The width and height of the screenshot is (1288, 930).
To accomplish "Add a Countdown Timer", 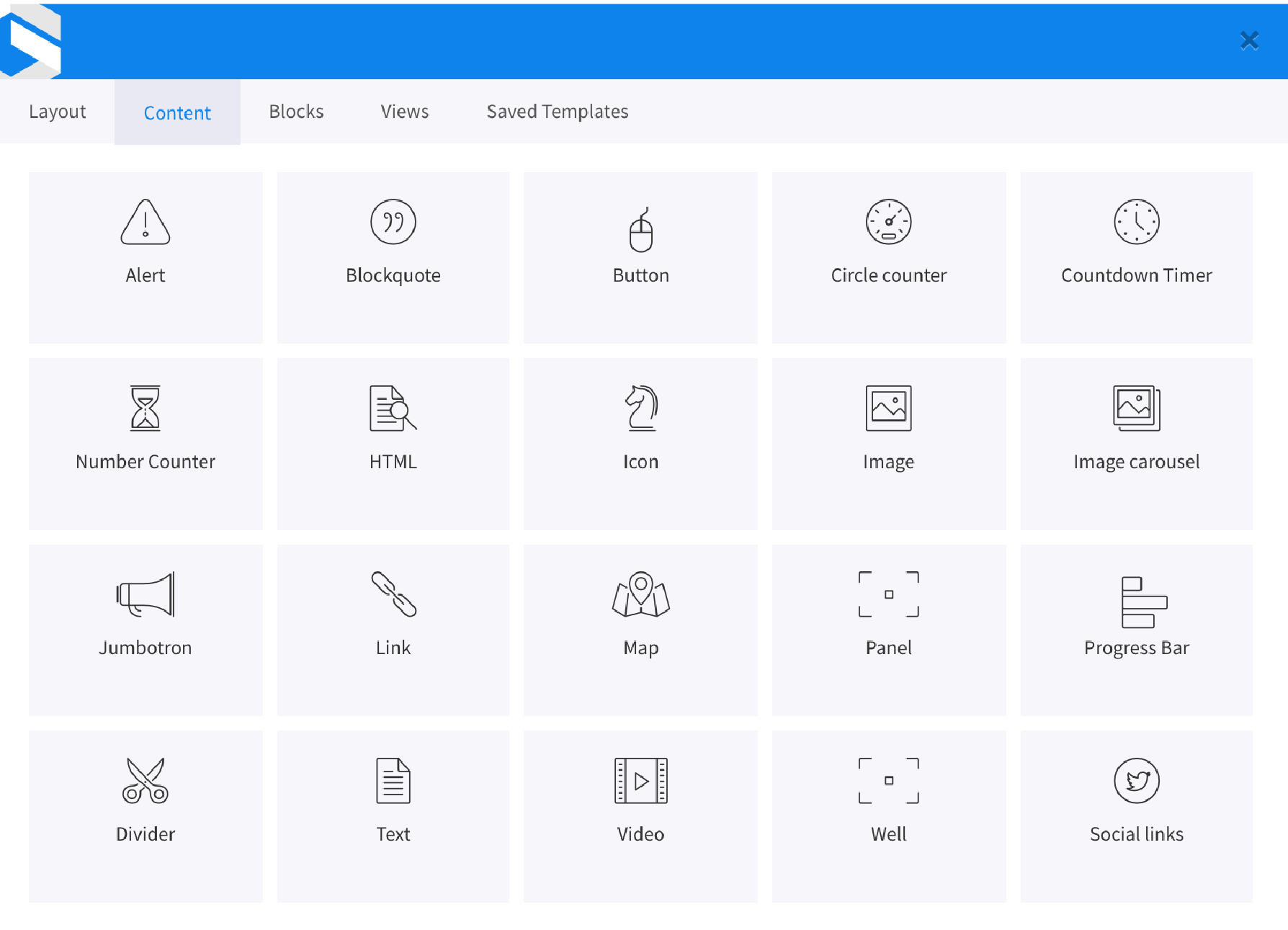I will (1136, 257).
